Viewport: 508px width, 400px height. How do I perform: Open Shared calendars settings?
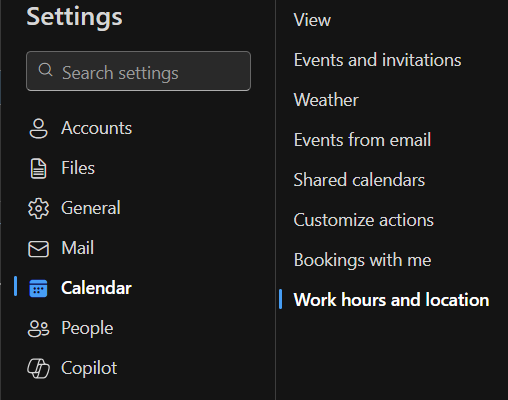pos(359,180)
